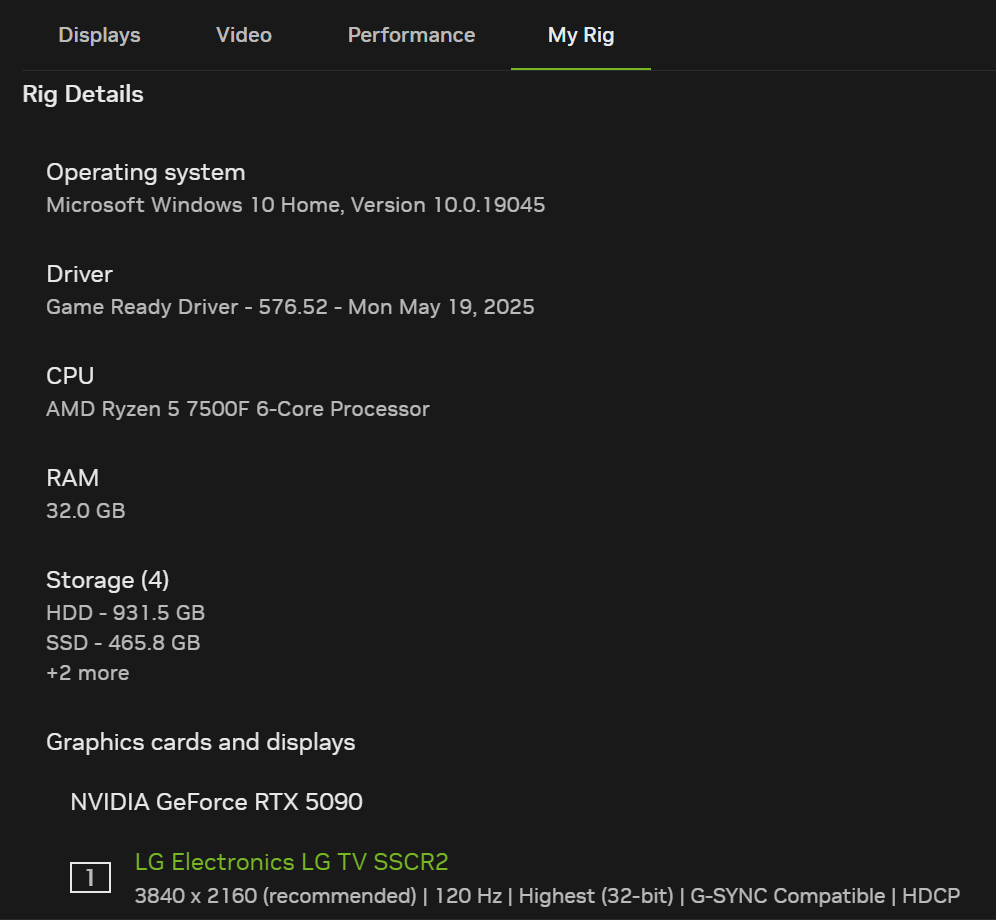
Task: Click the SSD - 465.8 GB entry
Action: 123,643
